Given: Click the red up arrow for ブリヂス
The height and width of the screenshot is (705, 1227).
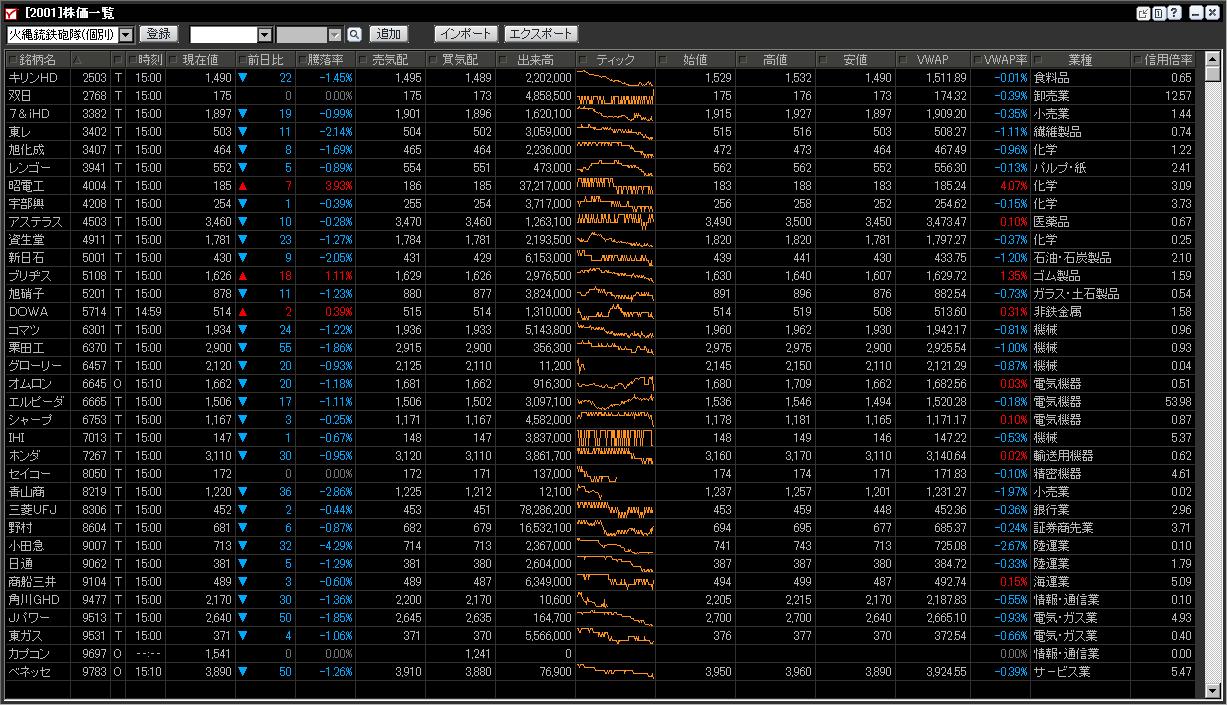Looking at the screenshot, I should pos(242,276).
